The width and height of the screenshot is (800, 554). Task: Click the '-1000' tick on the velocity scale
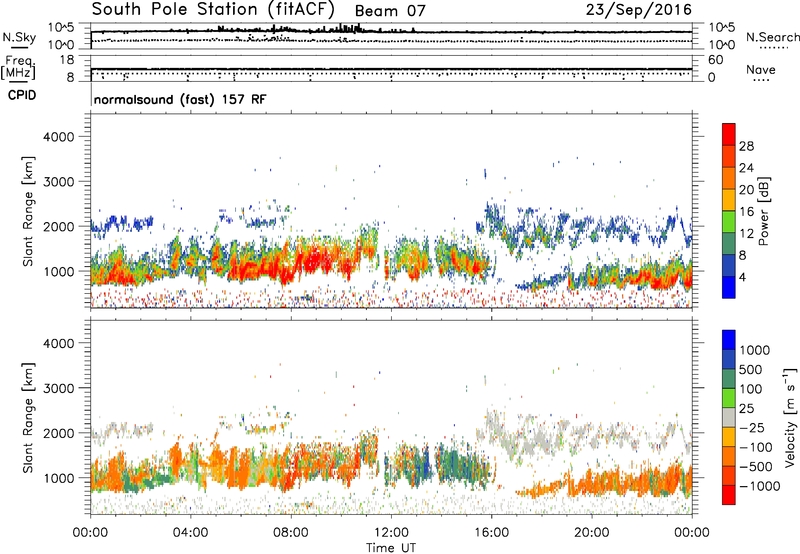(x=759, y=486)
